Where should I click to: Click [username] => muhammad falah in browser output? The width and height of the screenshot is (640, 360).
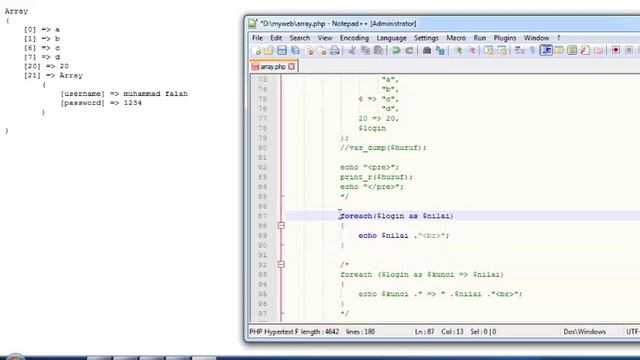124,94
